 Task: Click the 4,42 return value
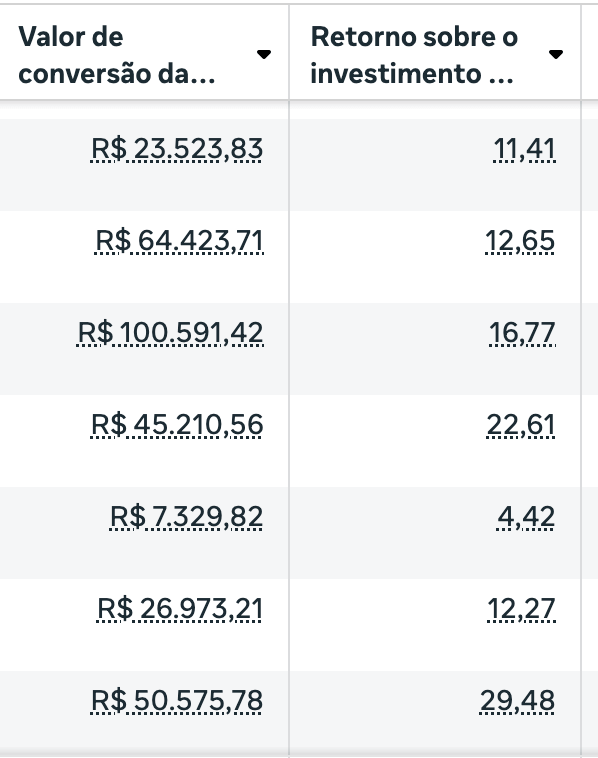tap(526, 517)
